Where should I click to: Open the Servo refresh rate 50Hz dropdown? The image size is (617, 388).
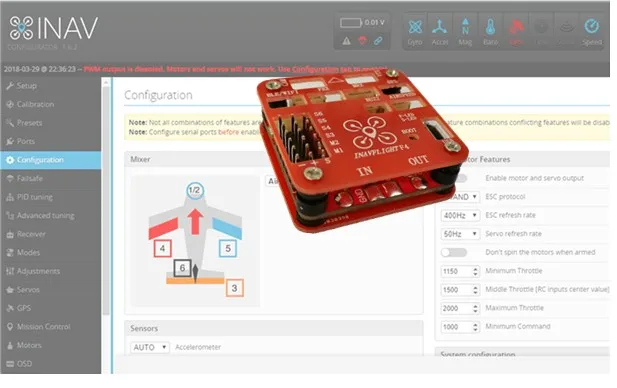[x=460, y=234]
